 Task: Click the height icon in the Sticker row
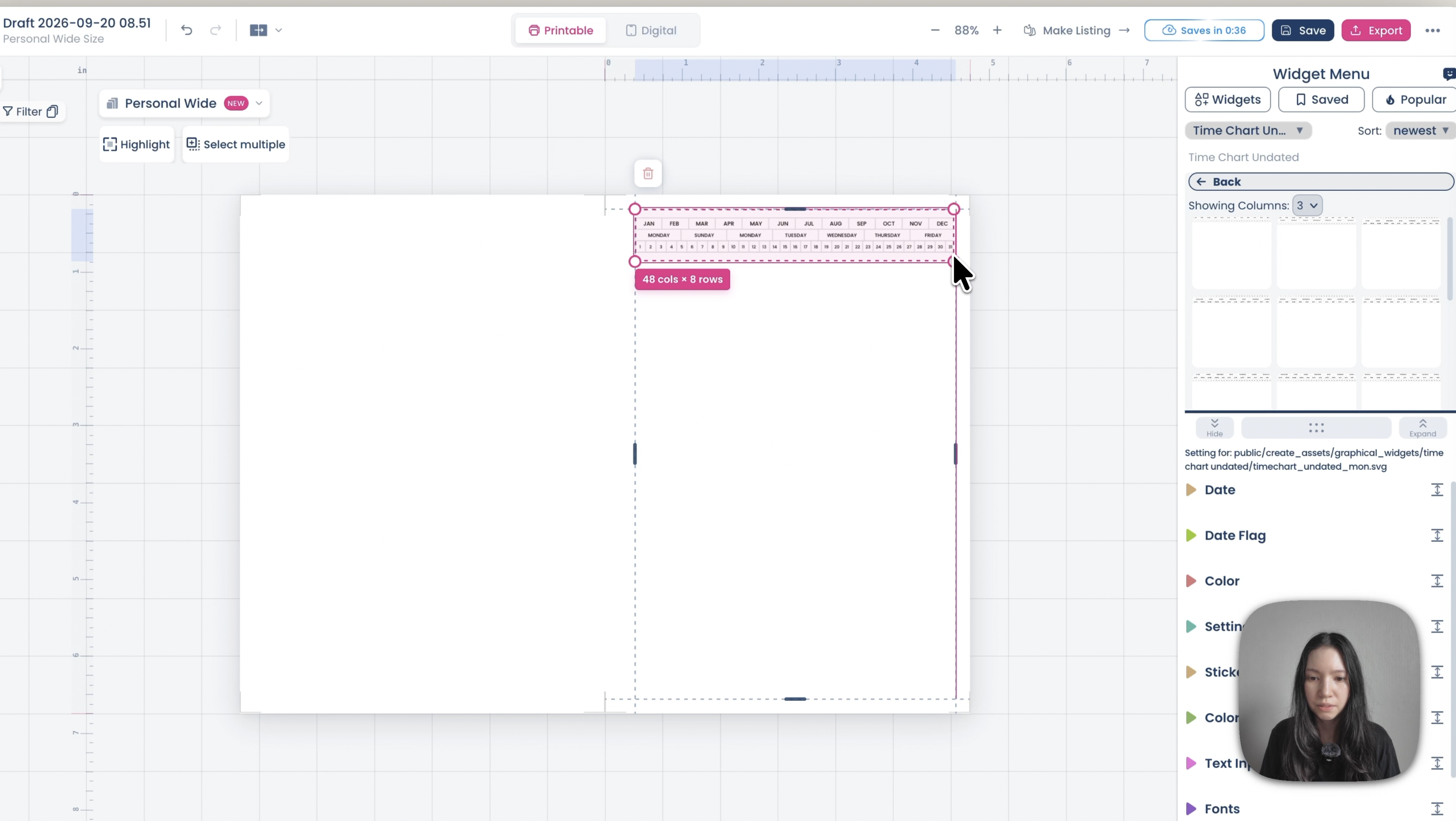[x=1437, y=672]
